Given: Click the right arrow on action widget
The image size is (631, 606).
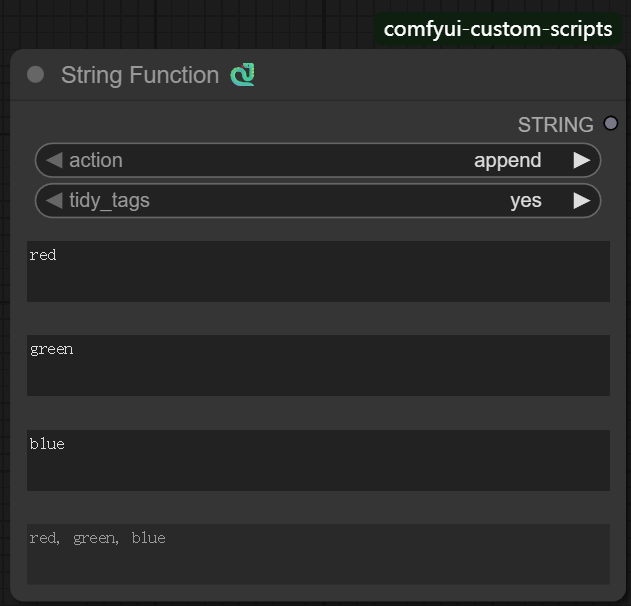Looking at the screenshot, I should point(581,160).
